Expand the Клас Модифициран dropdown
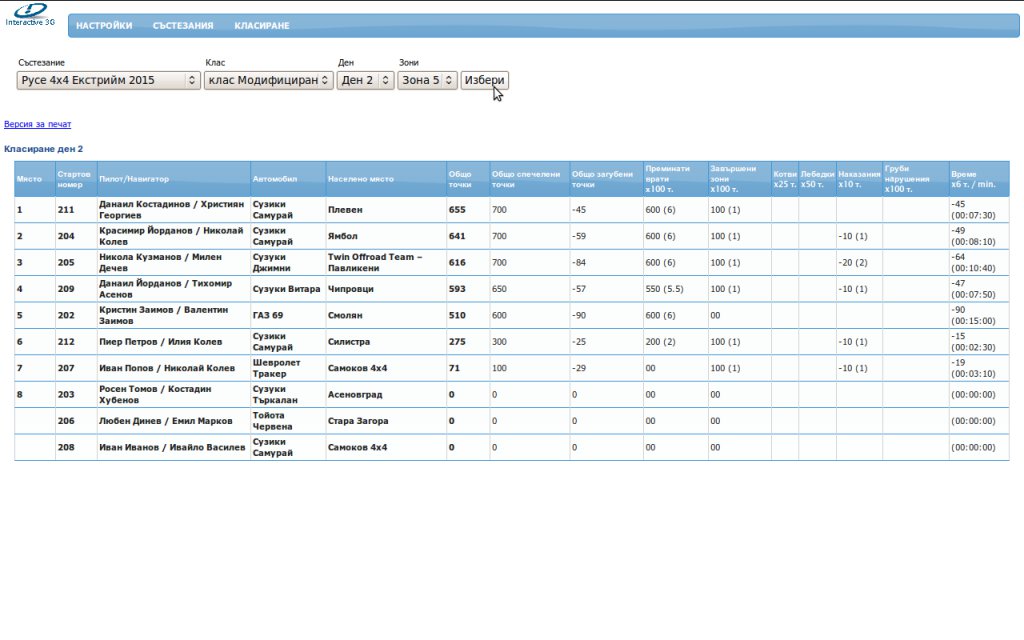This screenshot has width=1024, height=640. (x=268, y=80)
